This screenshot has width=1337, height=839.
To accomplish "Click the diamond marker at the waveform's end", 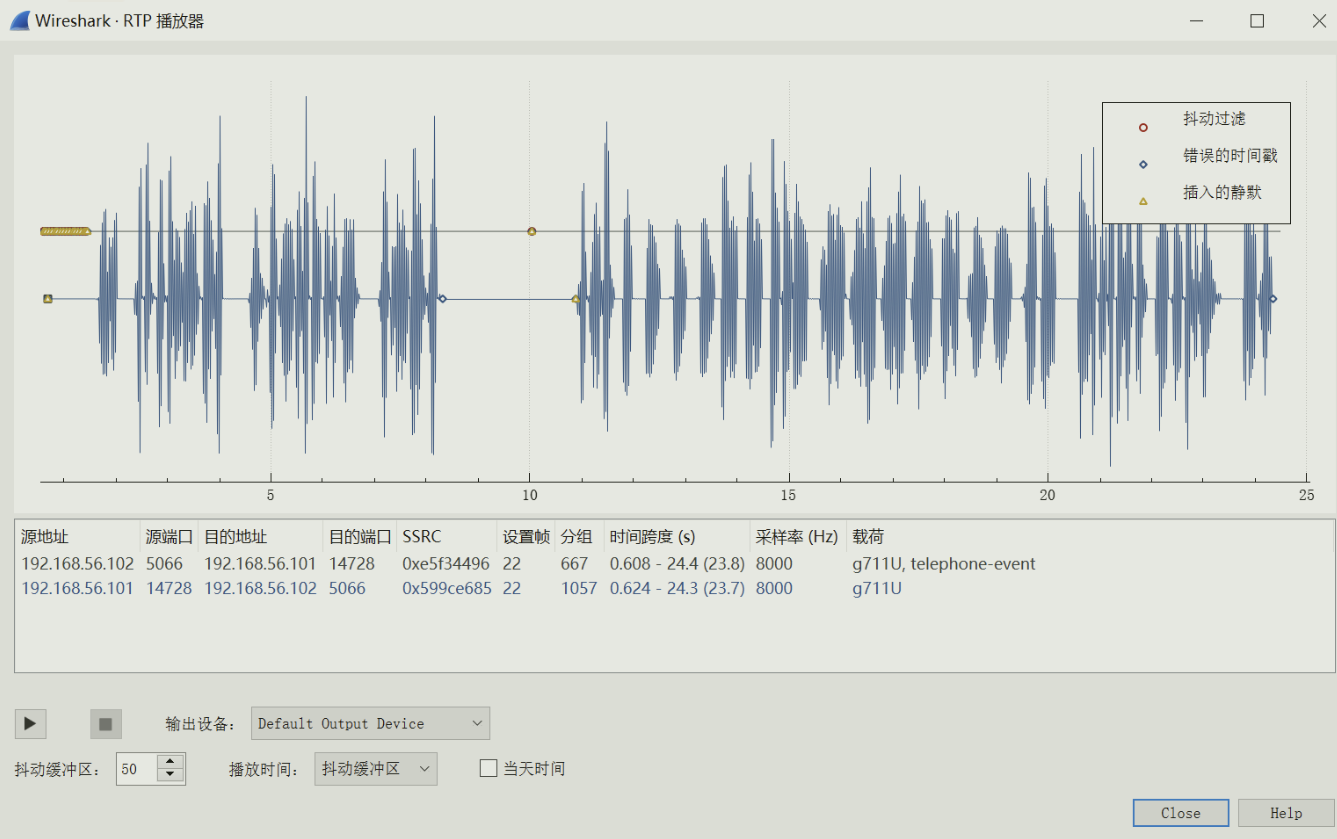I will pyautogui.click(x=1273, y=298).
